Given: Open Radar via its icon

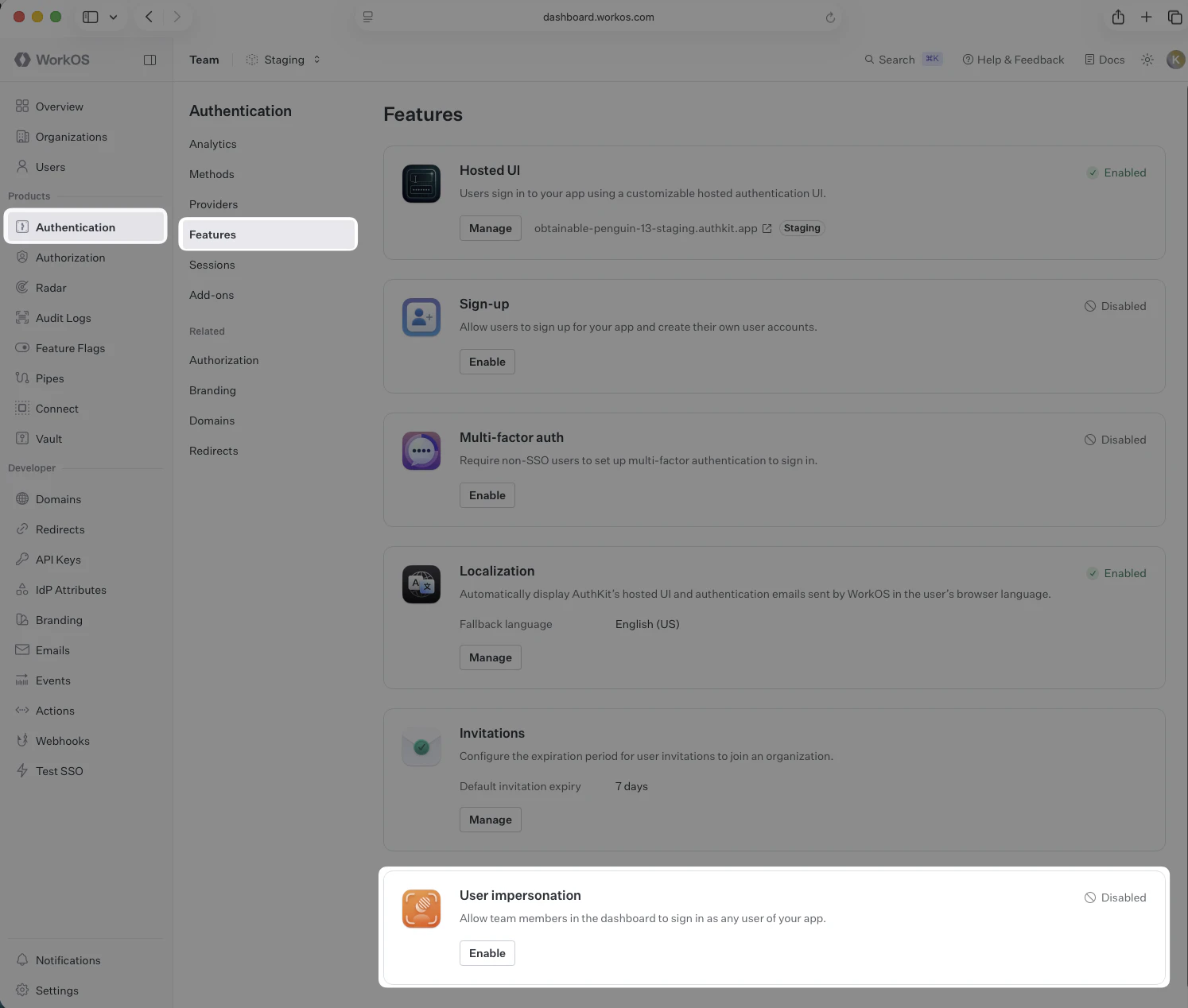Looking at the screenshot, I should [22, 288].
